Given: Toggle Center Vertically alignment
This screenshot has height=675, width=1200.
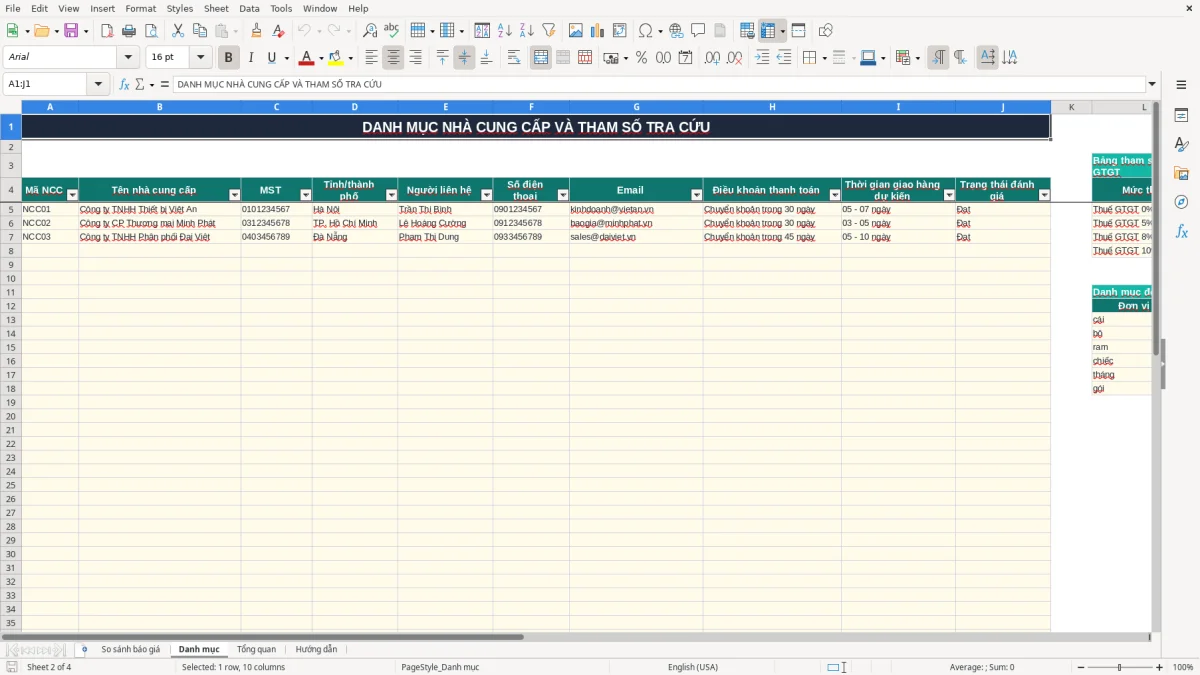Looking at the screenshot, I should click(464, 58).
